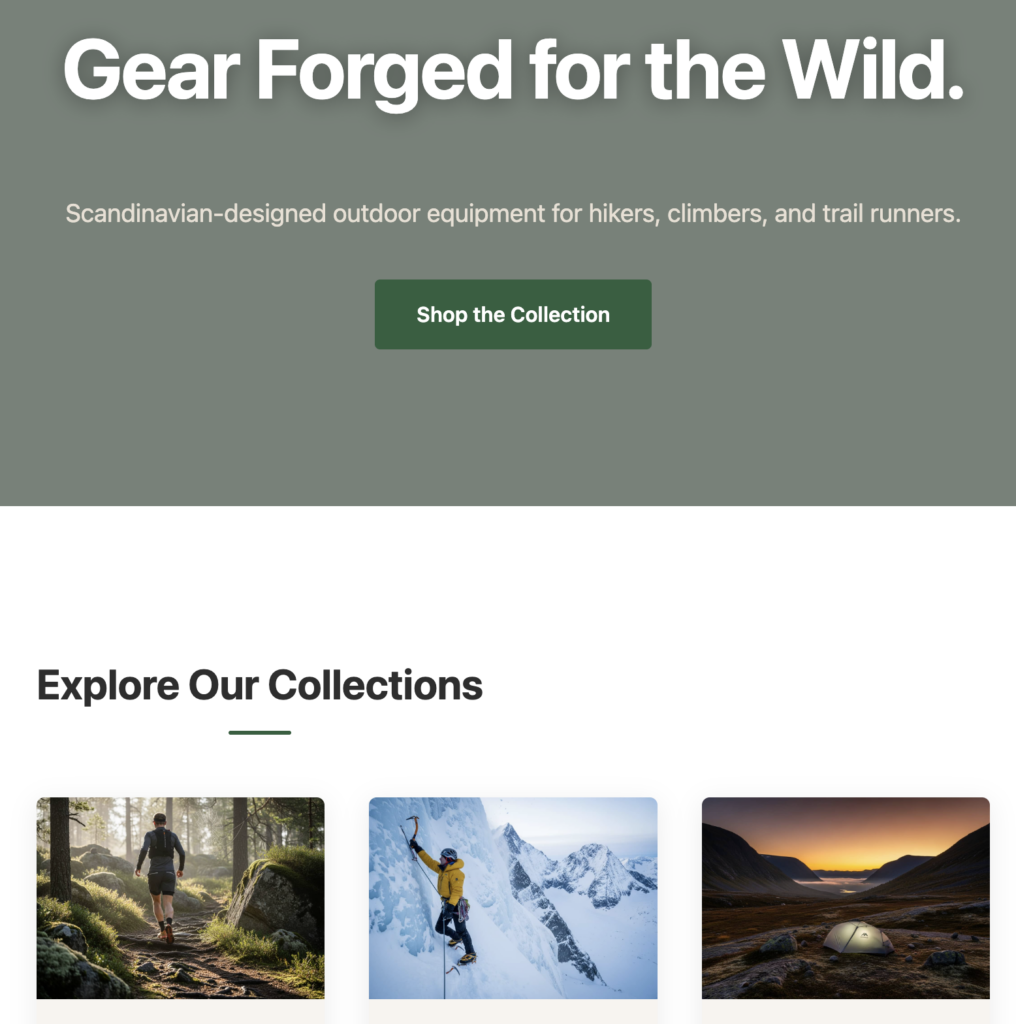Click the beige footer of the tent card
Screen dimensions: 1016x1024
pos(846,1012)
